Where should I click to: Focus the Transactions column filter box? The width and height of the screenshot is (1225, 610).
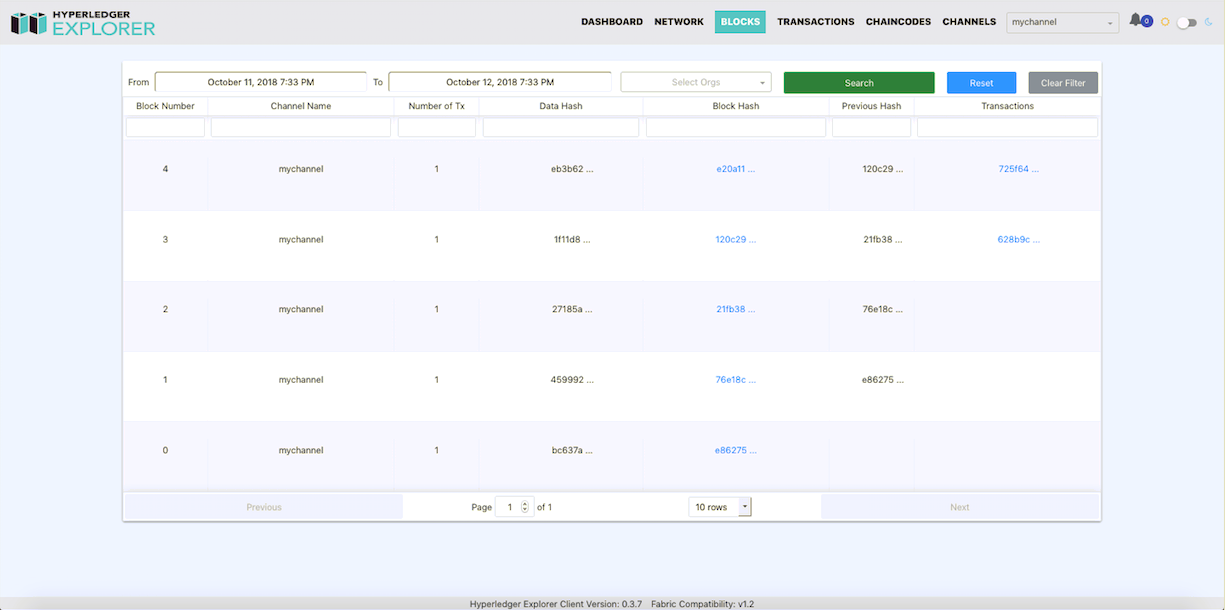click(x=1008, y=128)
